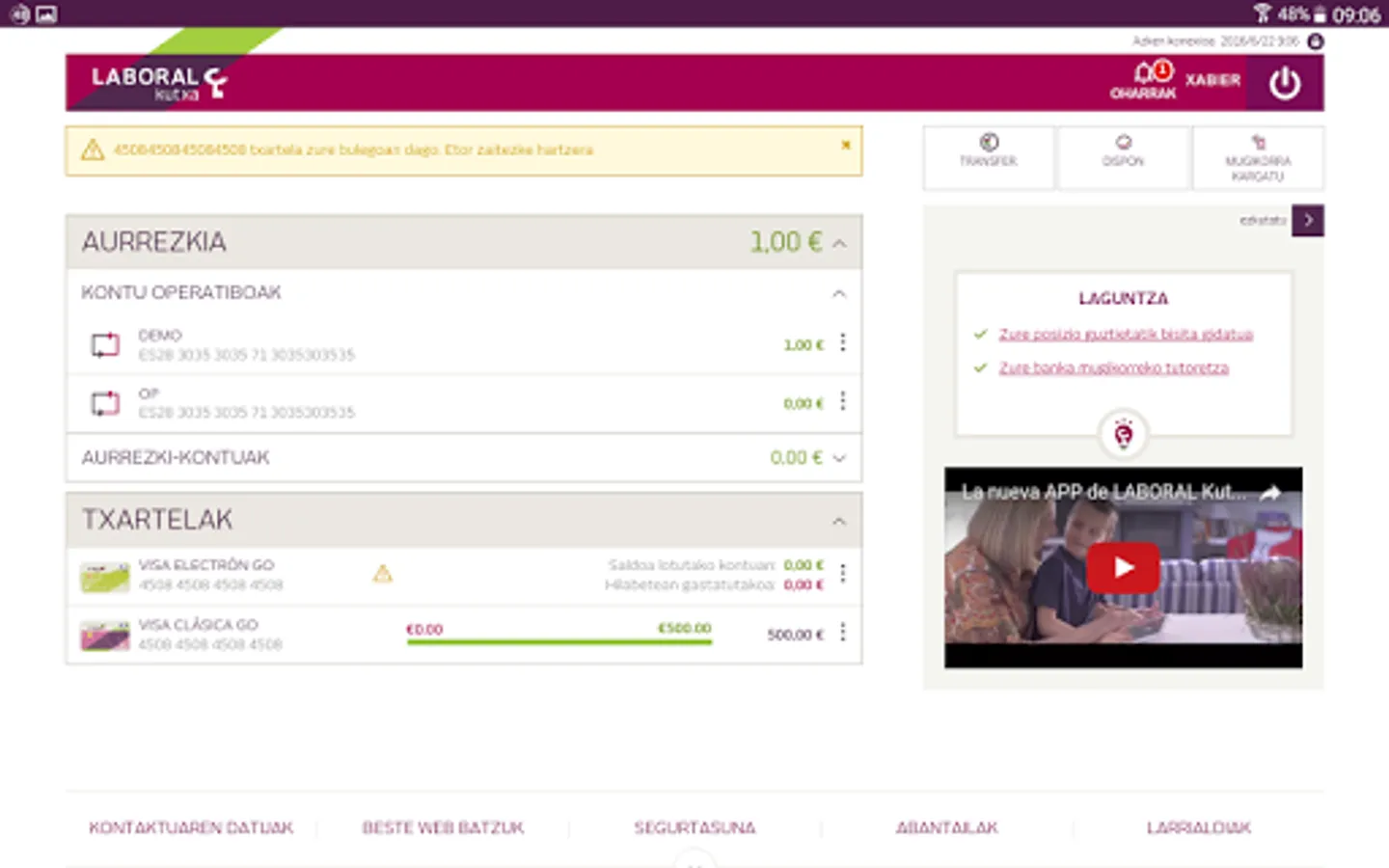This screenshot has width=1389, height=868.
Task: Open the Oharrak notifications bell
Action: click(x=1144, y=80)
